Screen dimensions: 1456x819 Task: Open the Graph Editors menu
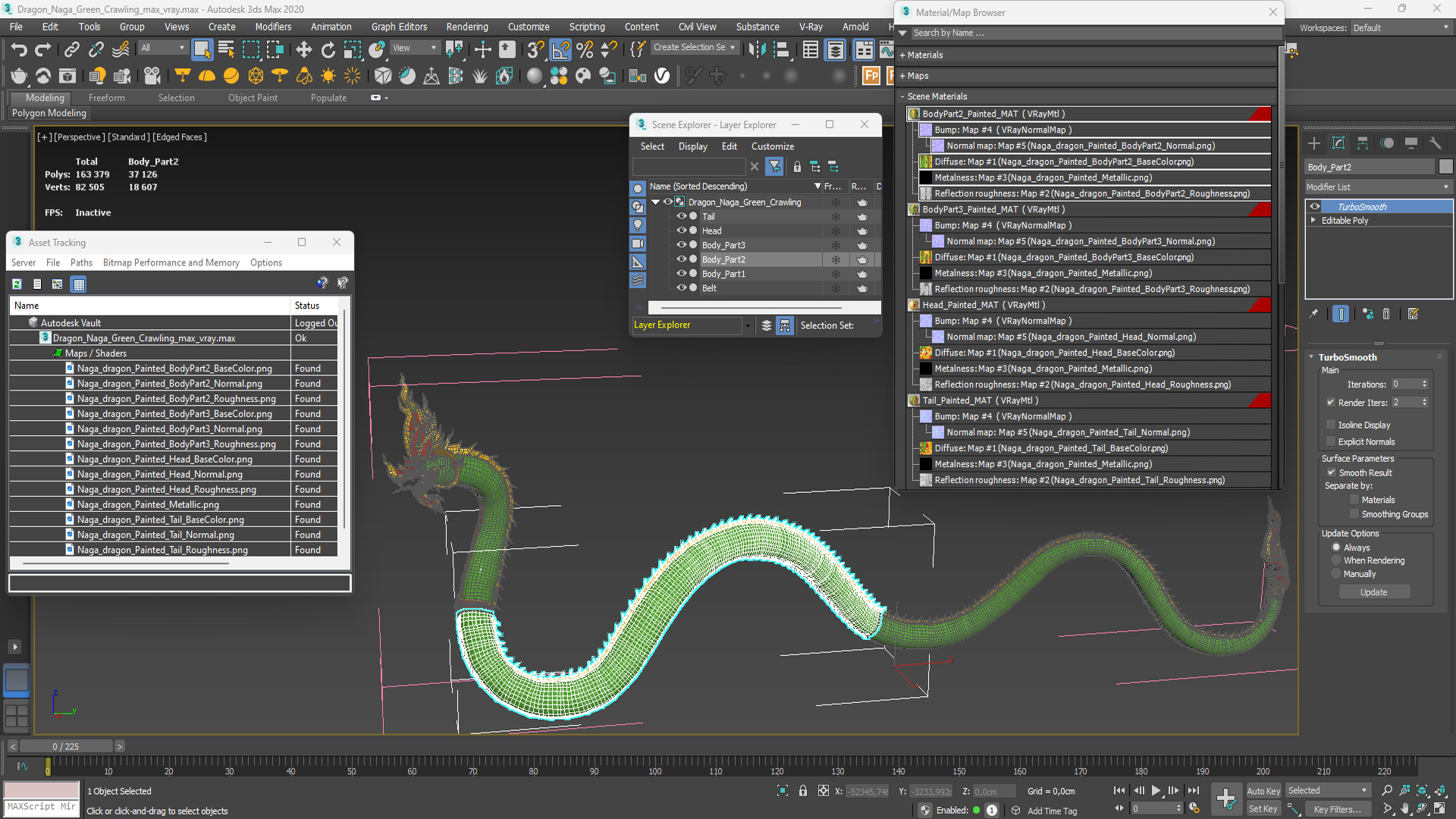(x=399, y=27)
